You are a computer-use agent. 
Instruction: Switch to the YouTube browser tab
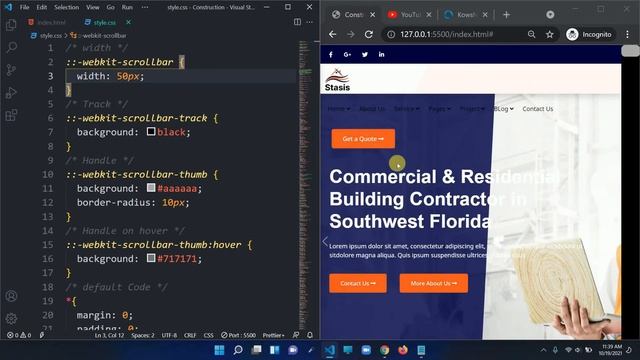[405, 15]
